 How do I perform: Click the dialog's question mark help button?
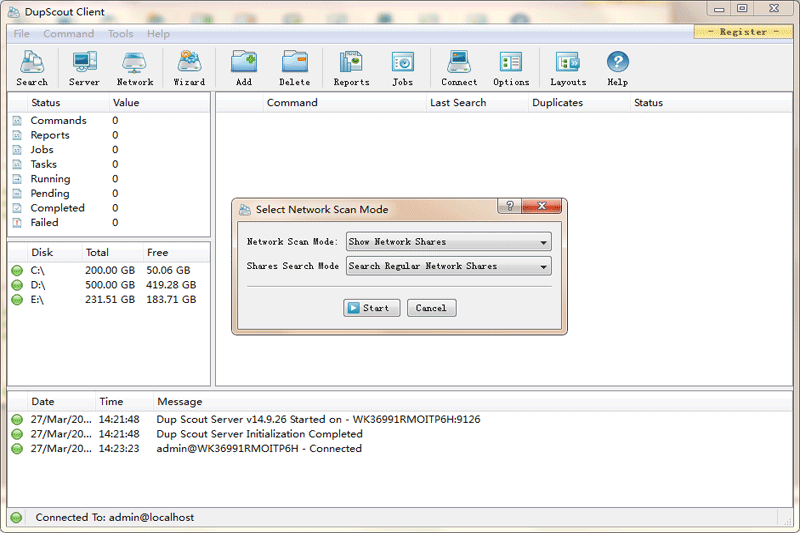pos(510,206)
